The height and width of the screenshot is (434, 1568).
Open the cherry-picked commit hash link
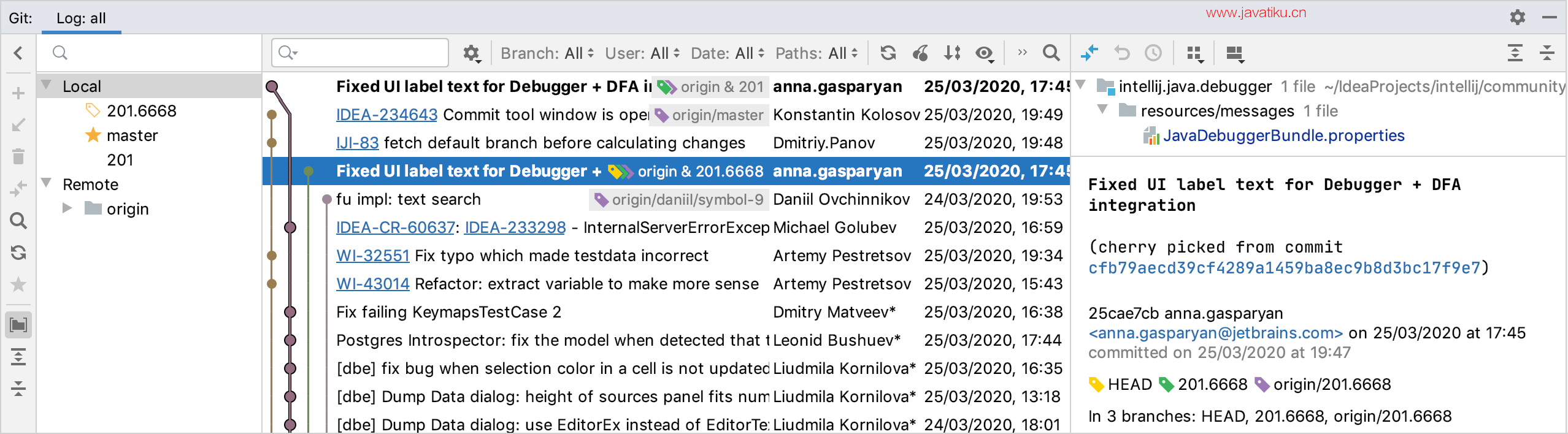[x=1283, y=268]
